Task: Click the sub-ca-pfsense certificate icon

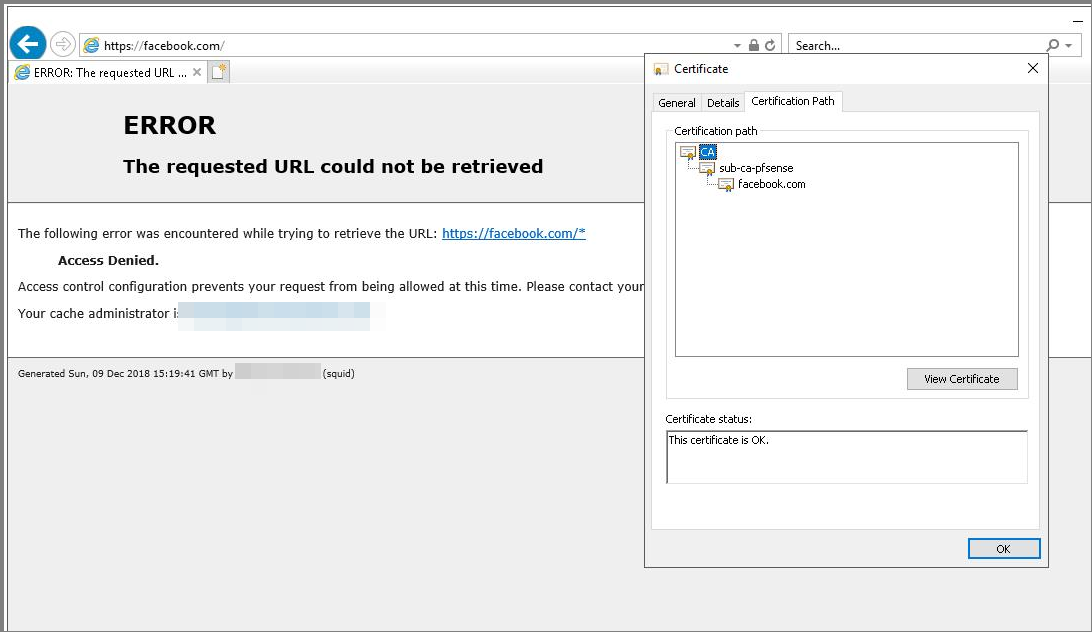Action: point(707,169)
